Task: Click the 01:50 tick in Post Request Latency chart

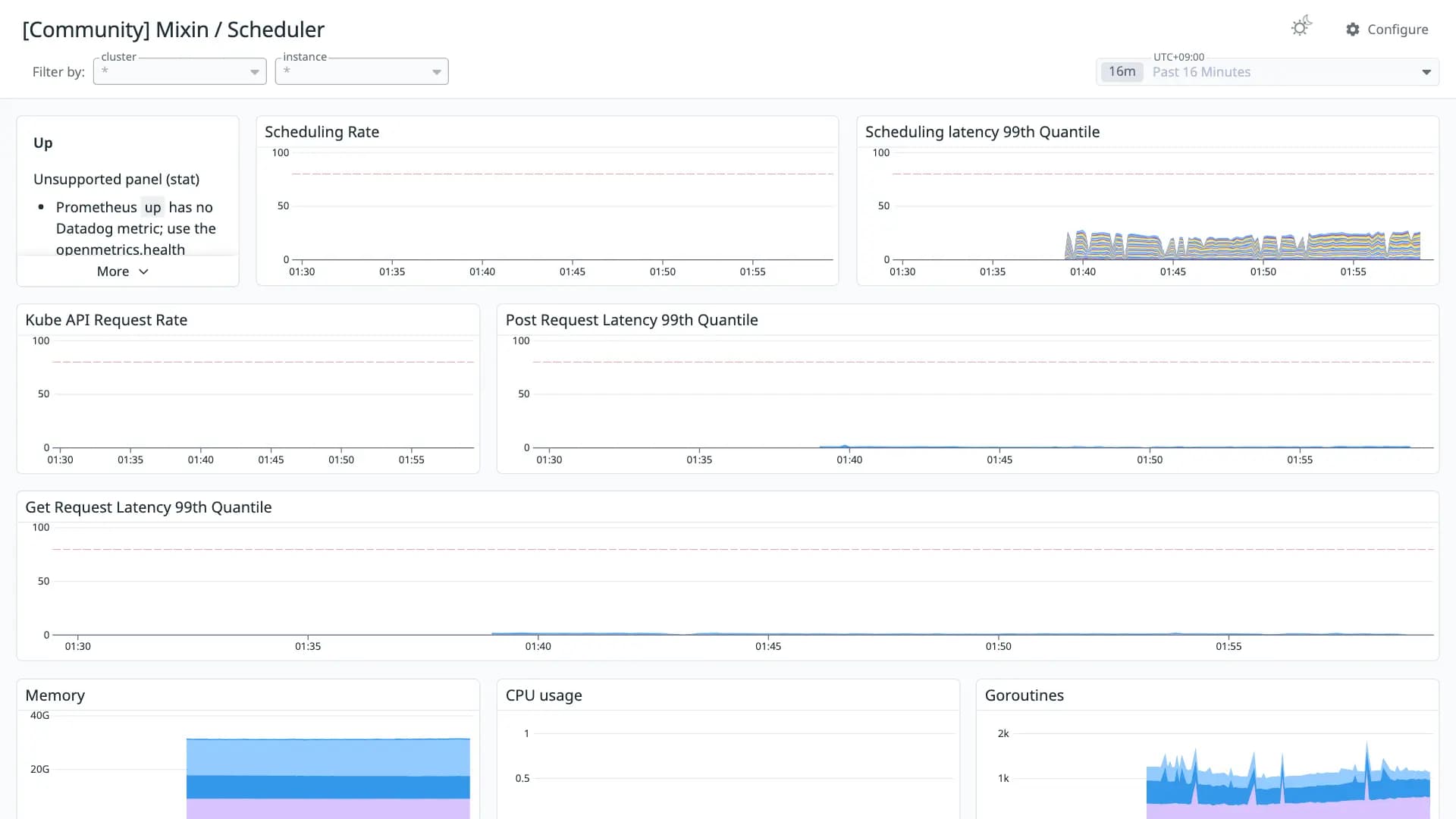Action: [1150, 460]
